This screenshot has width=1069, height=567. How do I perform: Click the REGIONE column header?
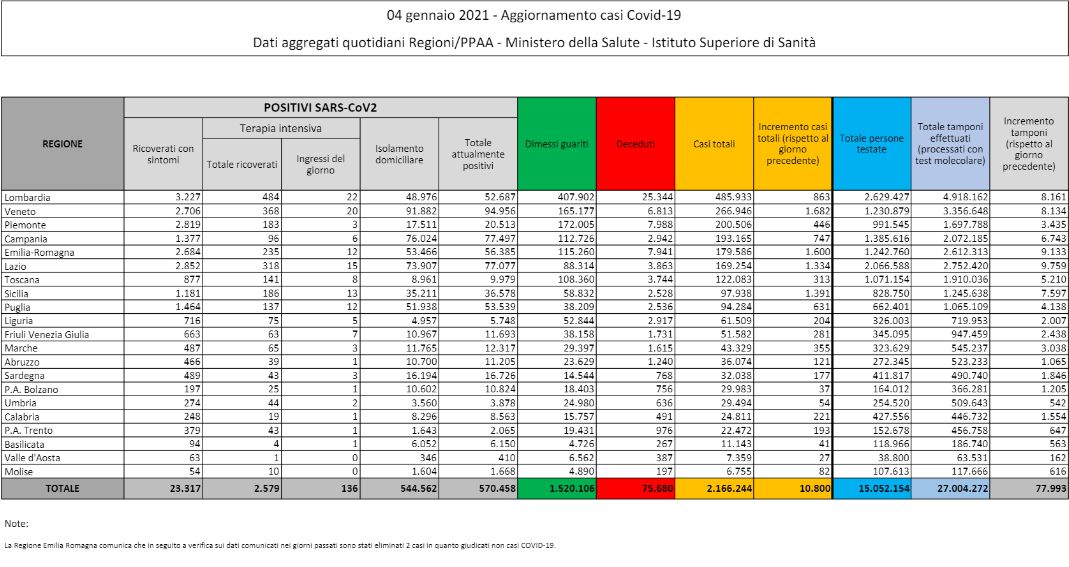click(63, 144)
